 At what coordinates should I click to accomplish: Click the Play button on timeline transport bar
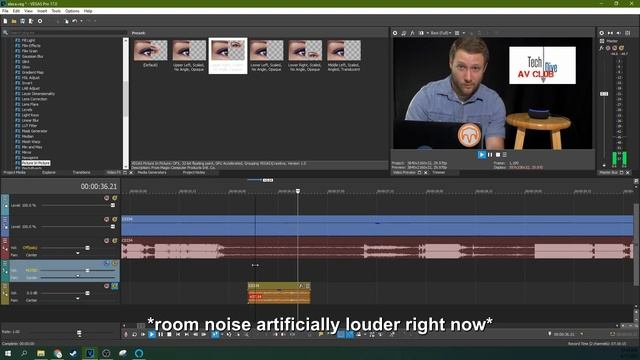point(152,334)
